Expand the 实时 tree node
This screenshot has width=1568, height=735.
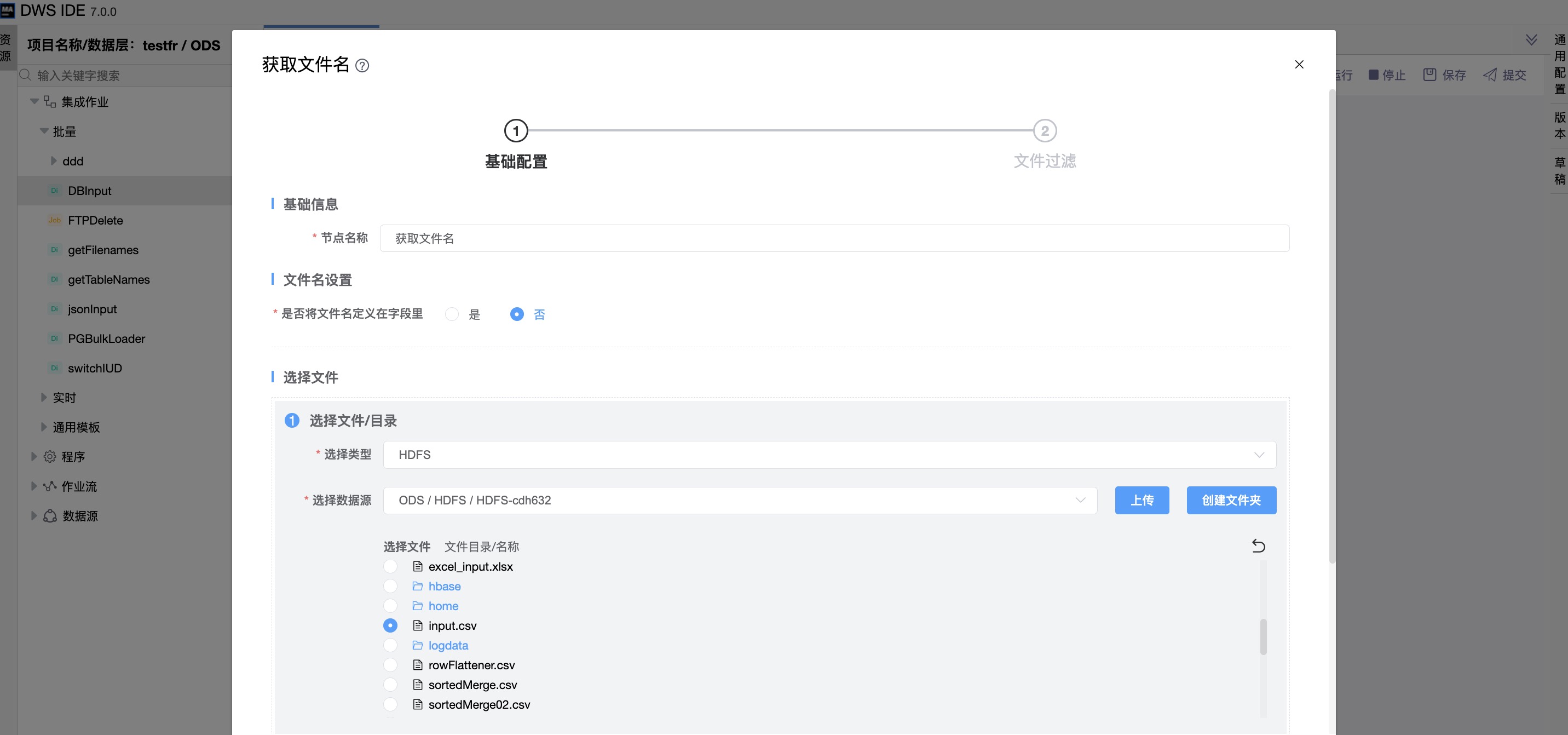point(44,397)
